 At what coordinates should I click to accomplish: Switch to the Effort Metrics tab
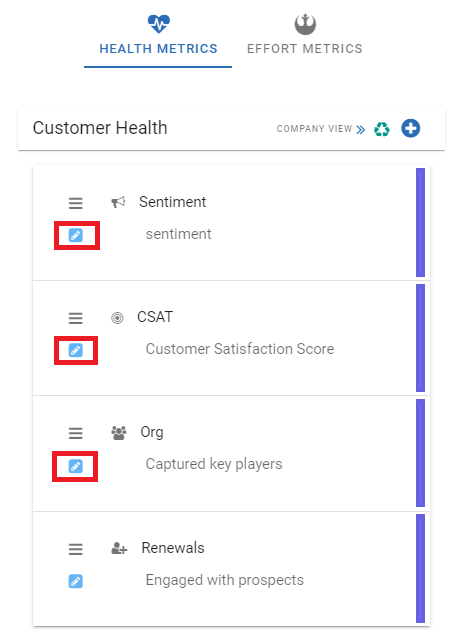coord(305,39)
